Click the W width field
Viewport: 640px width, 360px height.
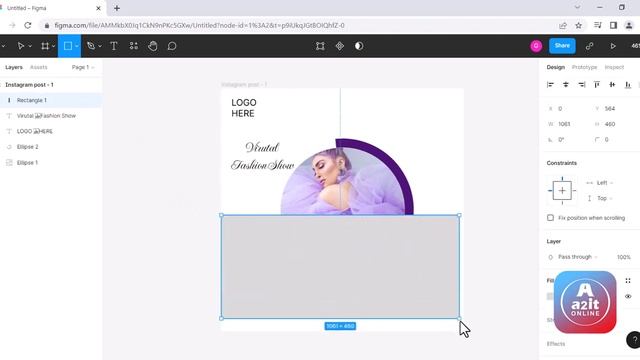pos(567,124)
